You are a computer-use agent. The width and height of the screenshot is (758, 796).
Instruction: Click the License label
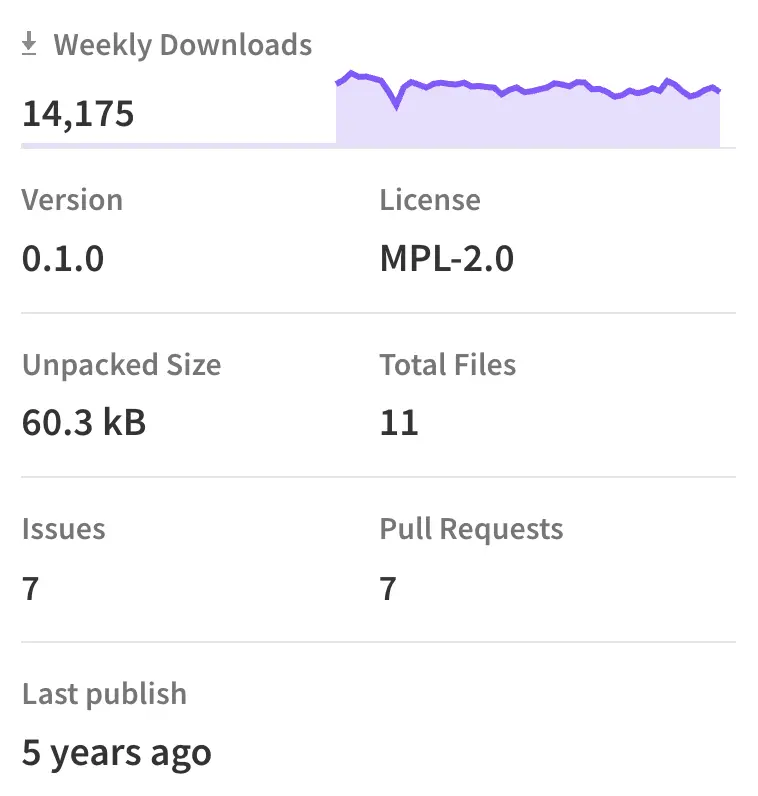tap(430, 199)
